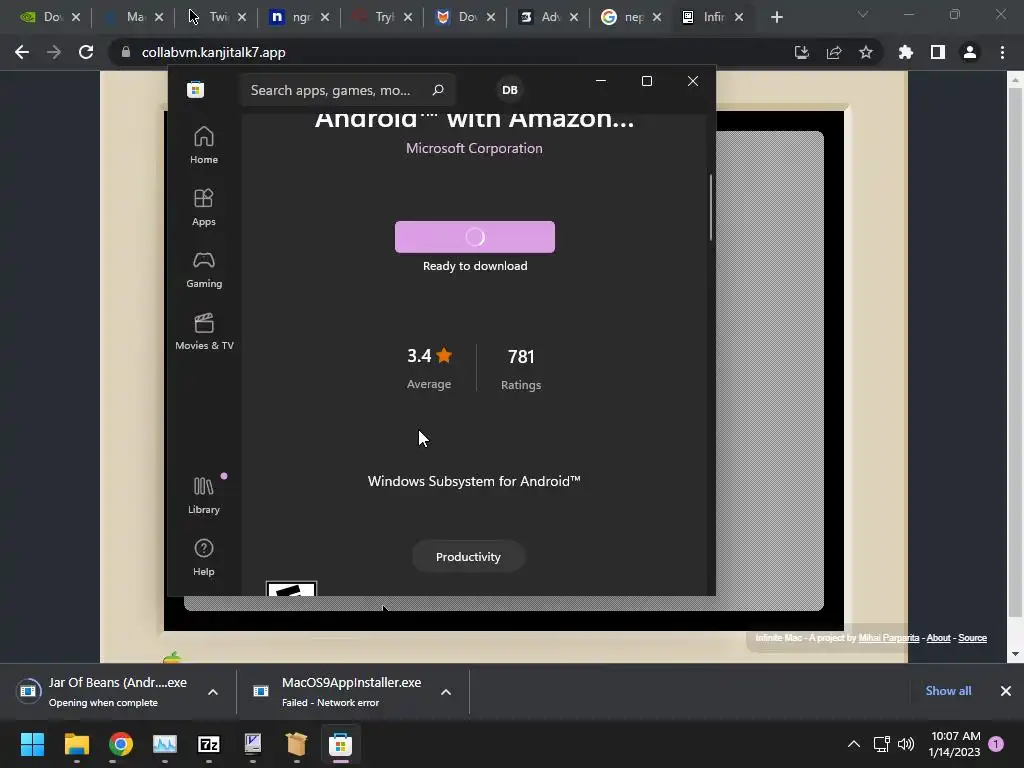Click Show all downloads link

pyautogui.click(x=948, y=690)
